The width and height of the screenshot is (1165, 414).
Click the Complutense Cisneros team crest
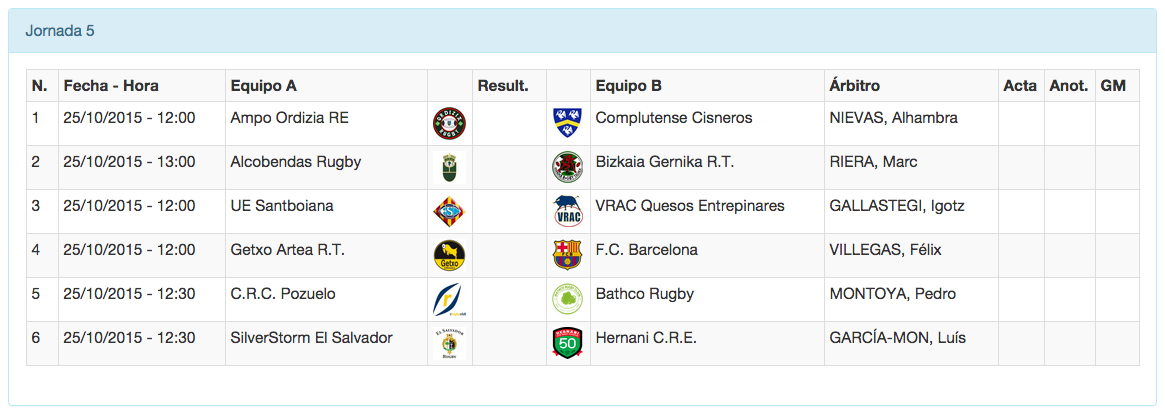pos(568,124)
